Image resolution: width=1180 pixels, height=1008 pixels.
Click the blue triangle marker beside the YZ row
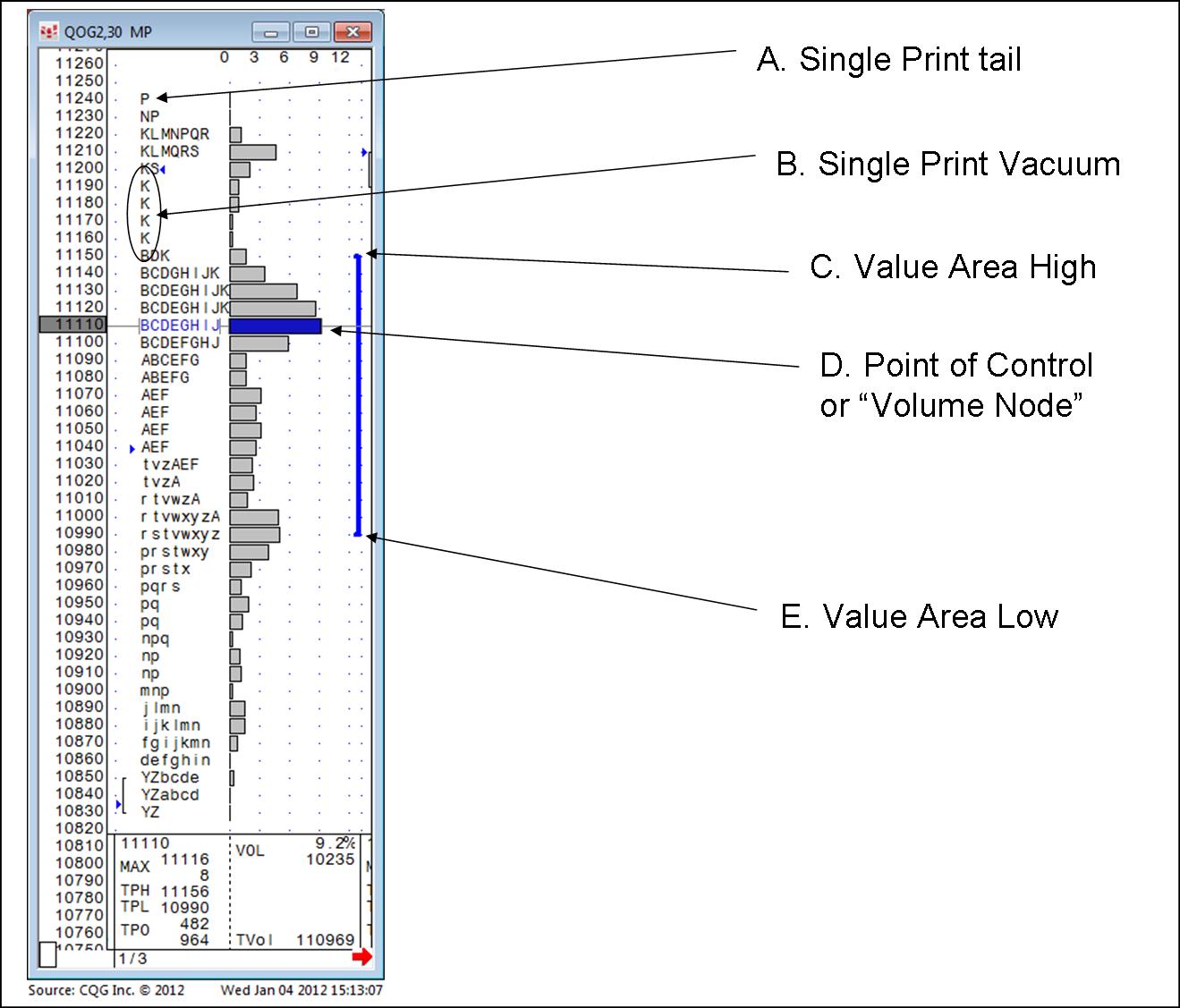(x=118, y=805)
